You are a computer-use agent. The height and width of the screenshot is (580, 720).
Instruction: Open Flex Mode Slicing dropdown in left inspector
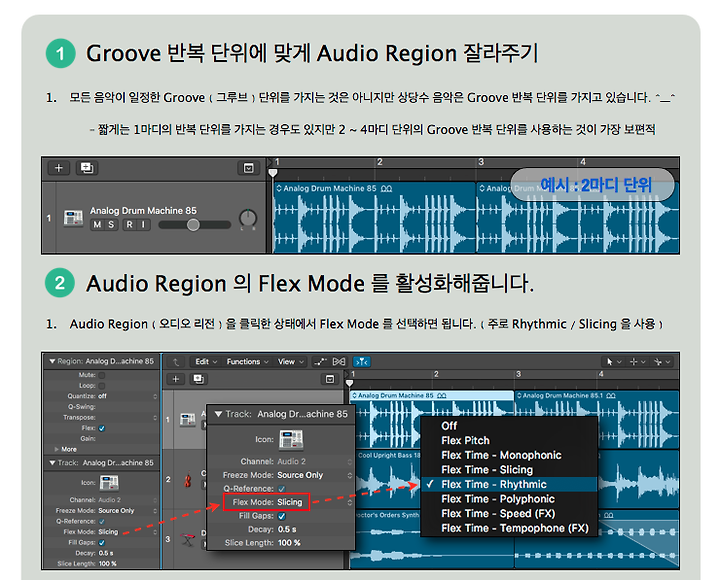(x=108, y=532)
